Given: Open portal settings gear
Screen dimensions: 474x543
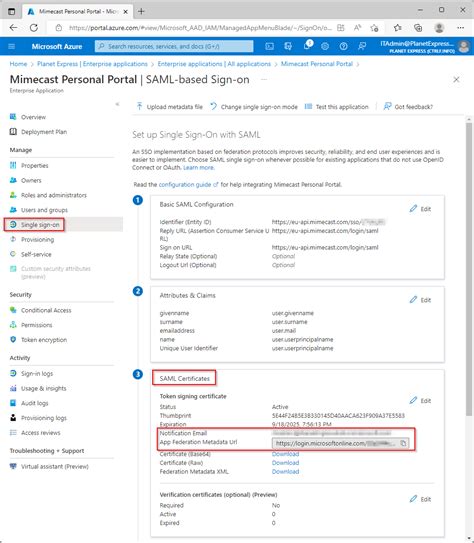Looking at the screenshot, I should click(325, 46).
